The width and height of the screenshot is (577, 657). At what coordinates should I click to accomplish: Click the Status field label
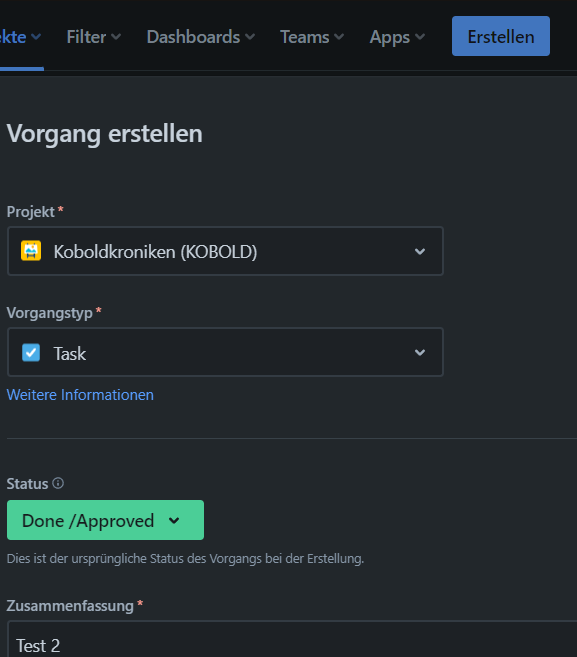[x=27, y=484]
